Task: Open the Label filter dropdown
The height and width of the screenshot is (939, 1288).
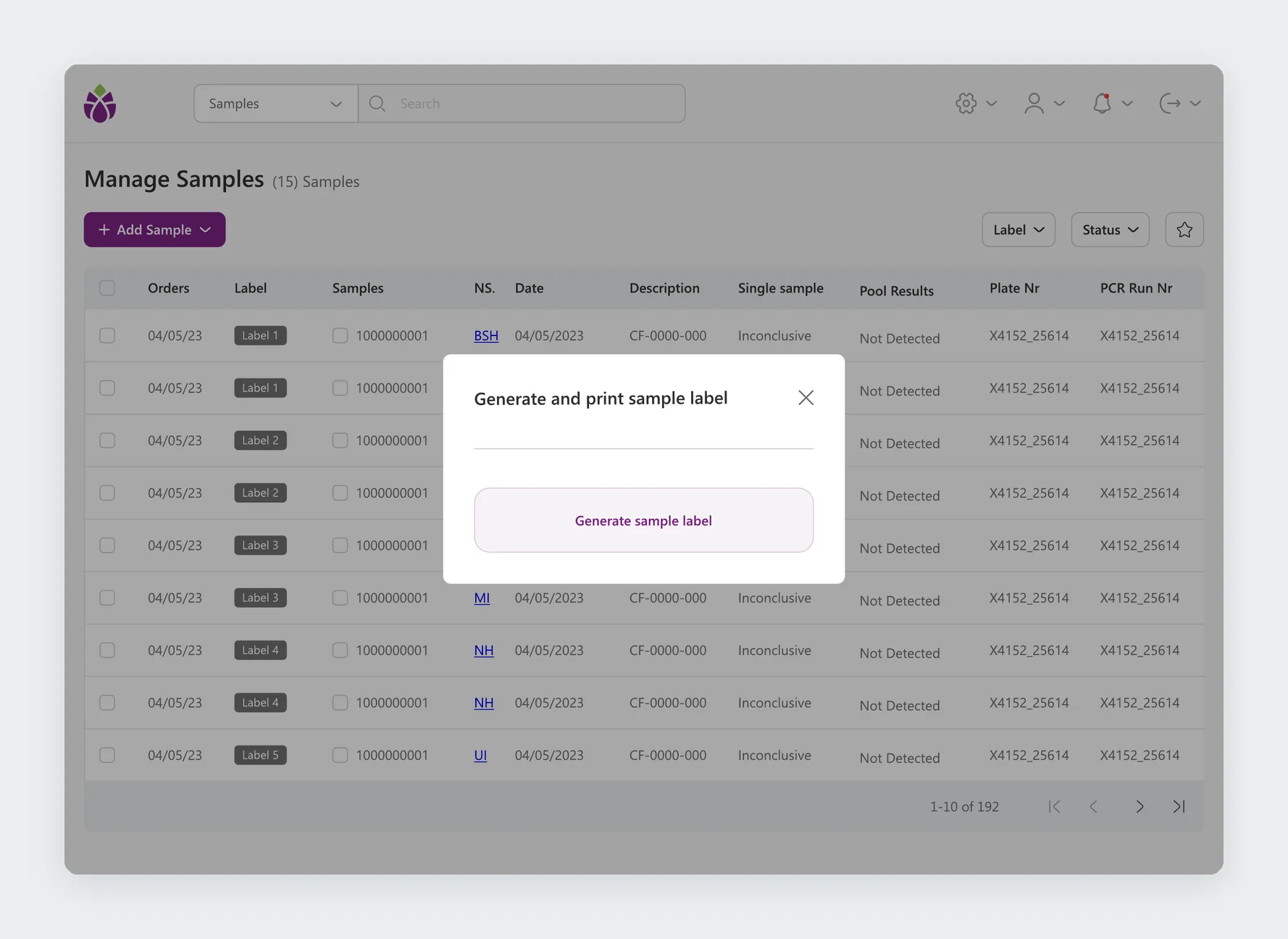Action: pyautogui.click(x=1019, y=230)
